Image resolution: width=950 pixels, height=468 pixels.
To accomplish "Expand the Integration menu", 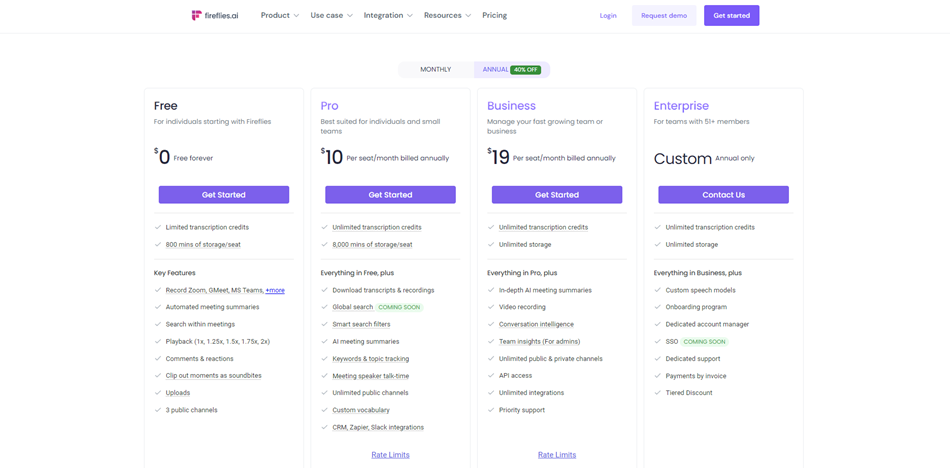I will tap(388, 16).
